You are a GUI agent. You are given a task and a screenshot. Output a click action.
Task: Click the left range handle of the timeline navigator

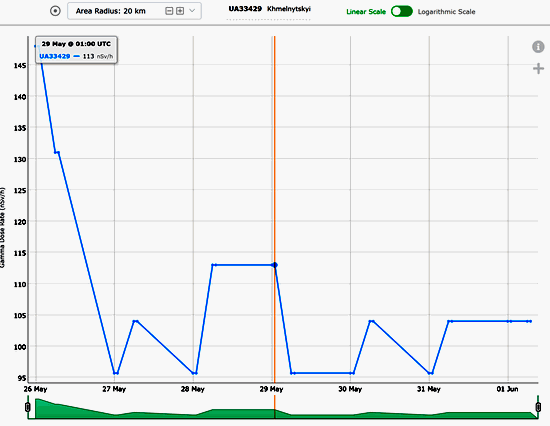coord(28,407)
